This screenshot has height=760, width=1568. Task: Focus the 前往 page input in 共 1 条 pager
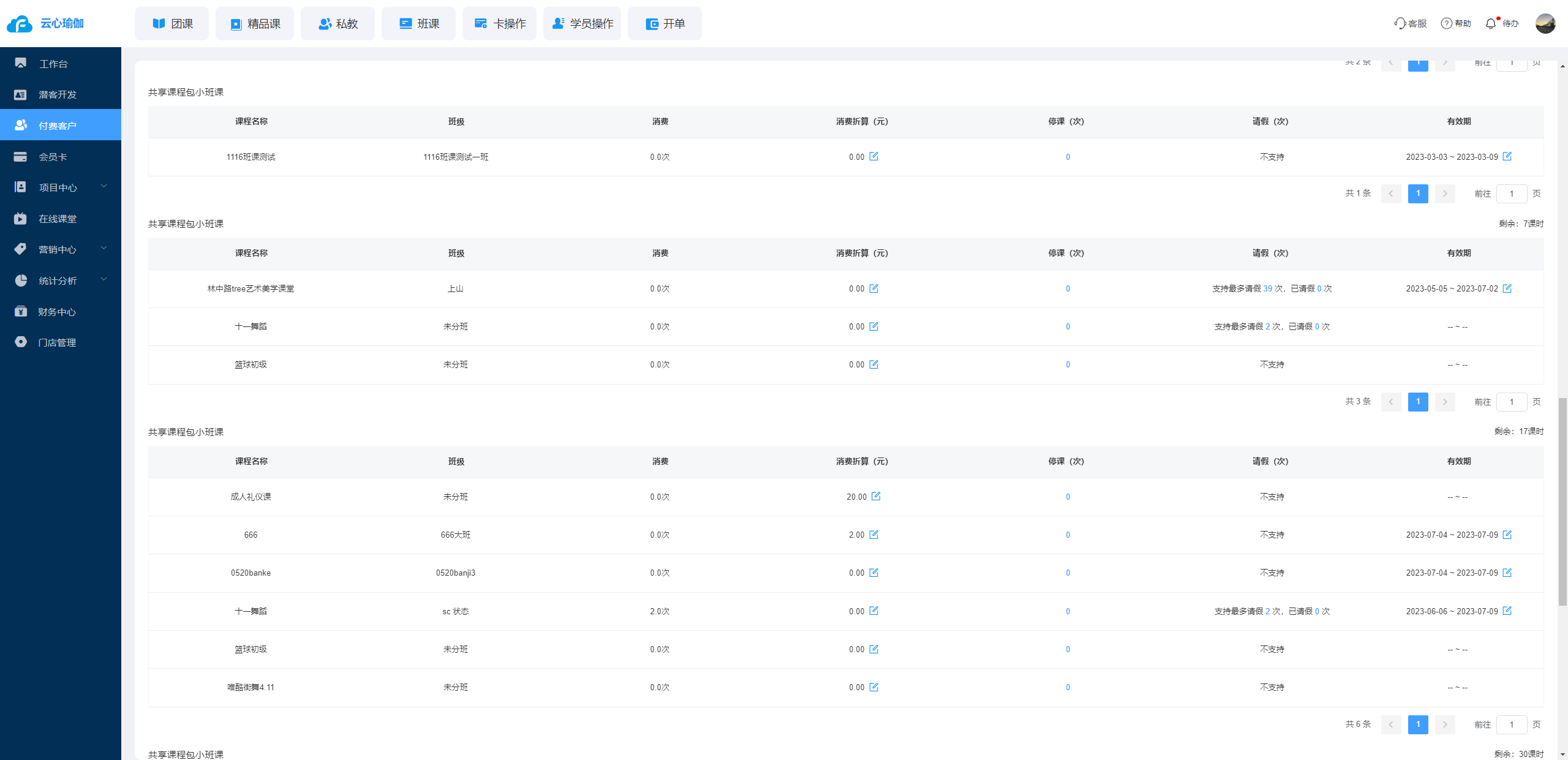pyautogui.click(x=1512, y=194)
